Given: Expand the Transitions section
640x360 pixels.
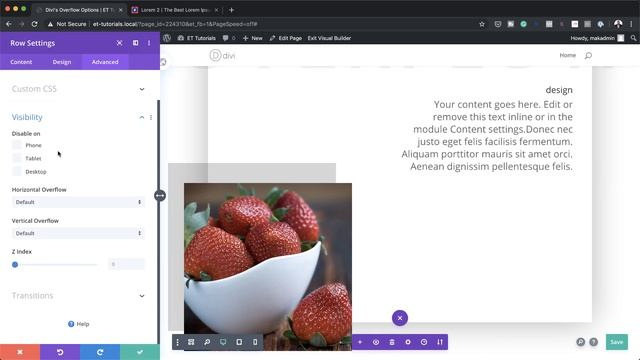Looking at the screenshot, I should tap(78, 296).
